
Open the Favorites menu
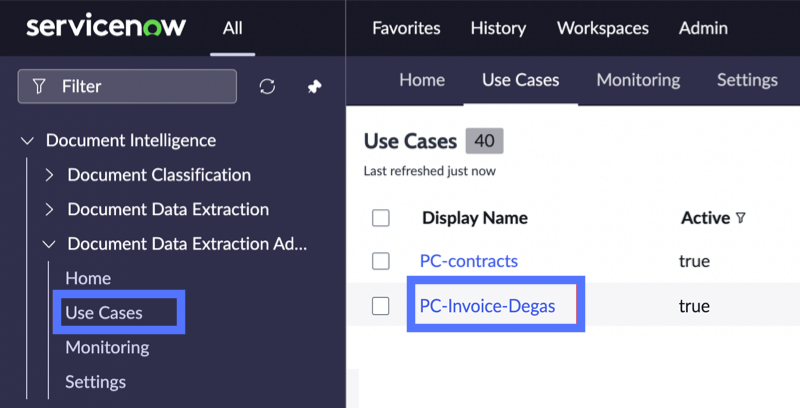pyautogui.click(x=406, y=28)
